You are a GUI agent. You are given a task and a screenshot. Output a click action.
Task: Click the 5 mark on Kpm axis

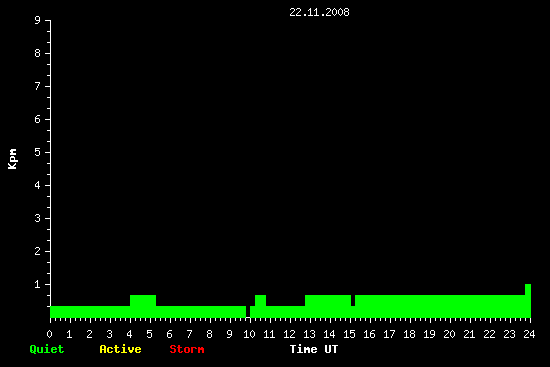[38, 152]
